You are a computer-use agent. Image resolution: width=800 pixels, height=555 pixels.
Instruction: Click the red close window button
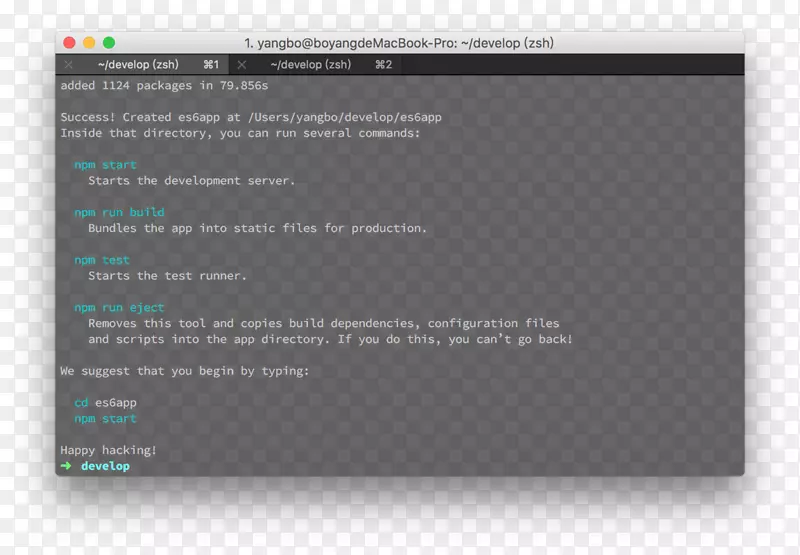(x=69, y=43)
